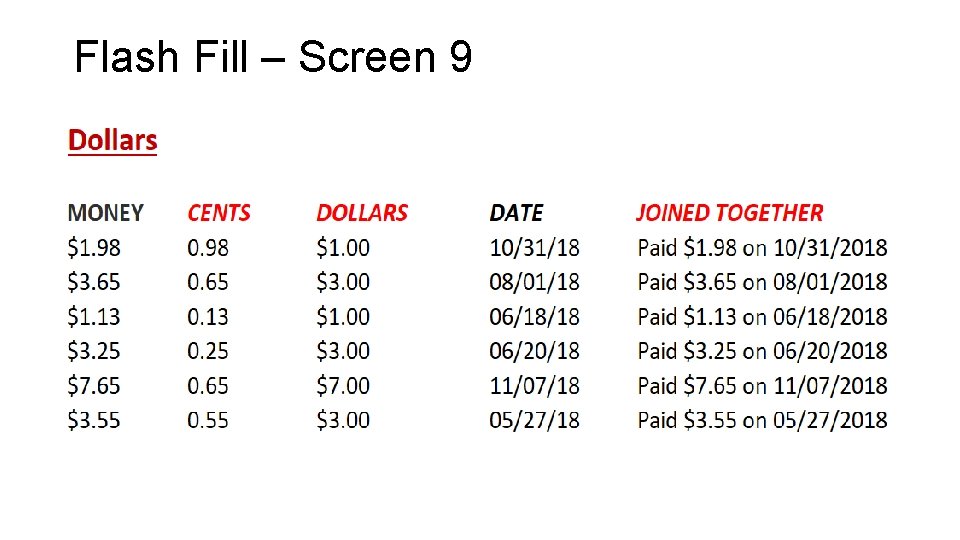The width and height of the screenshot is (960, 540).
Task: Click 'Paid $3.25 on 06/20/2018' text
Action: click(762, 351)
